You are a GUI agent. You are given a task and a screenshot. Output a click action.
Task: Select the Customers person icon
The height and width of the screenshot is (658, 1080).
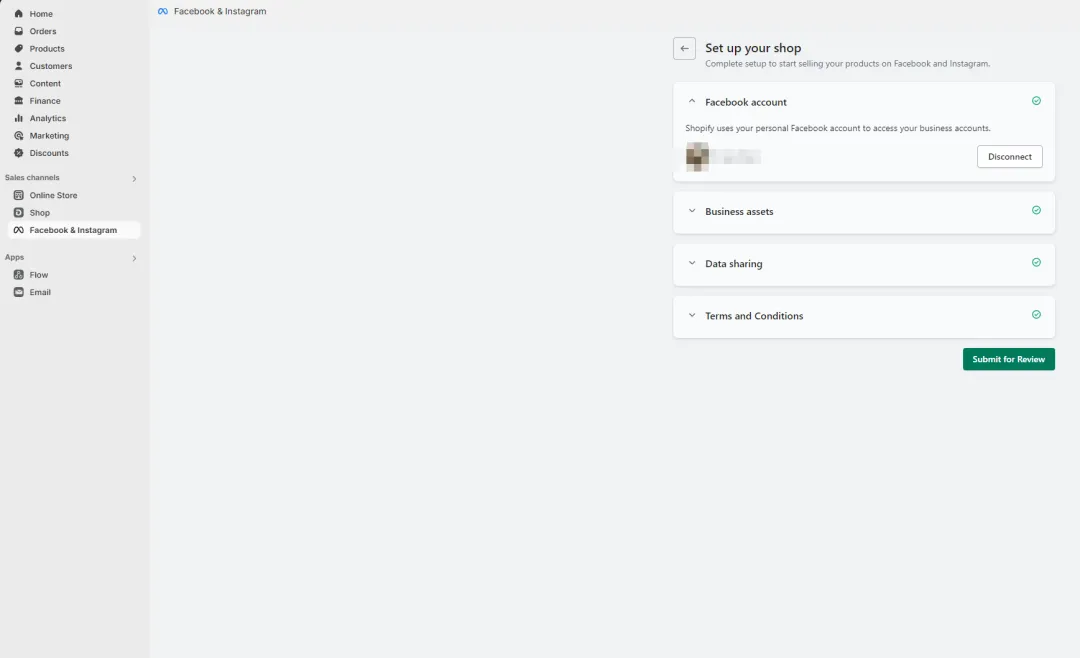click(19, 66)
